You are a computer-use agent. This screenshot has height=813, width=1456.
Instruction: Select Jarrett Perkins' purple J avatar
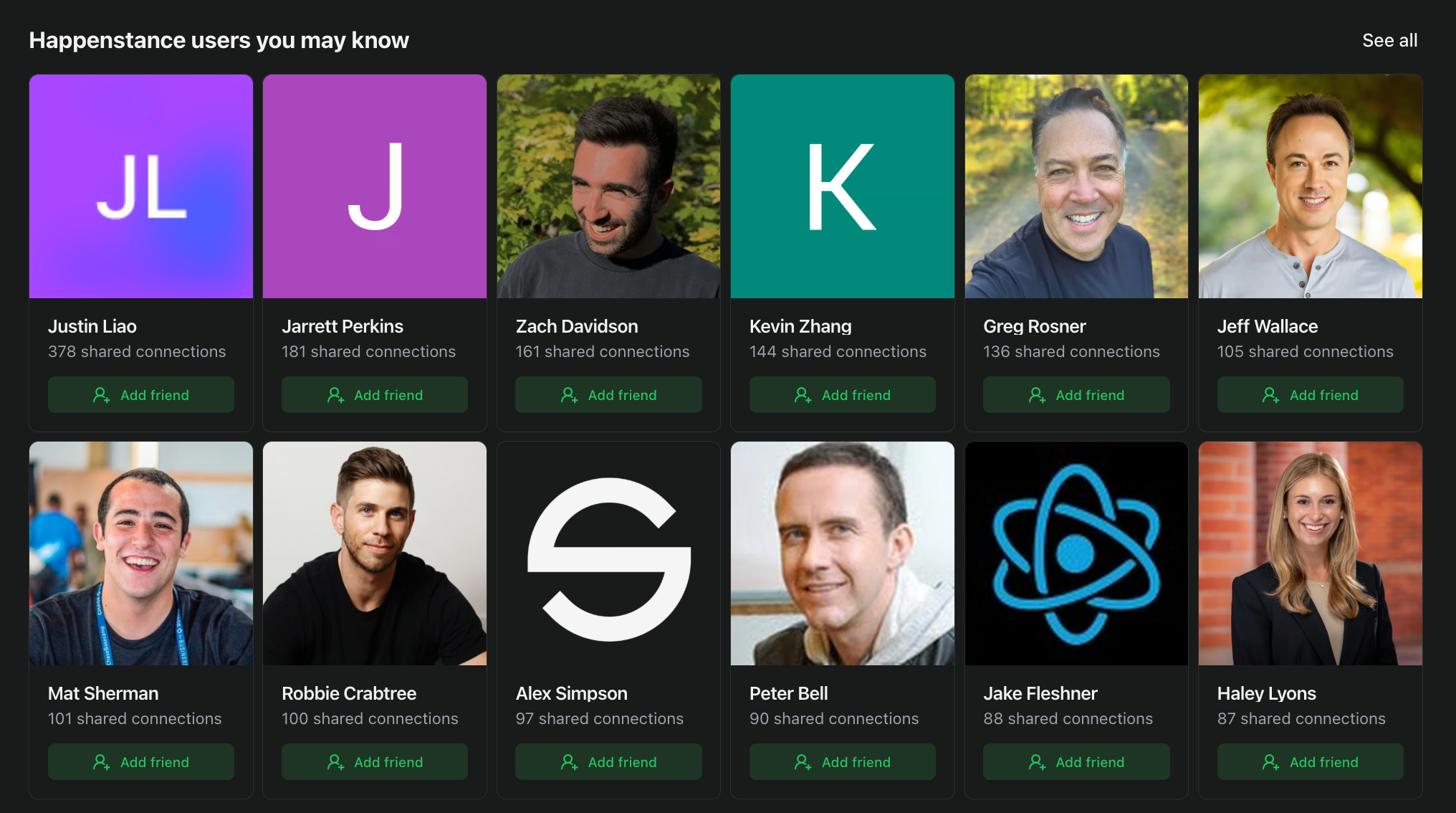[x=375, y=186]
